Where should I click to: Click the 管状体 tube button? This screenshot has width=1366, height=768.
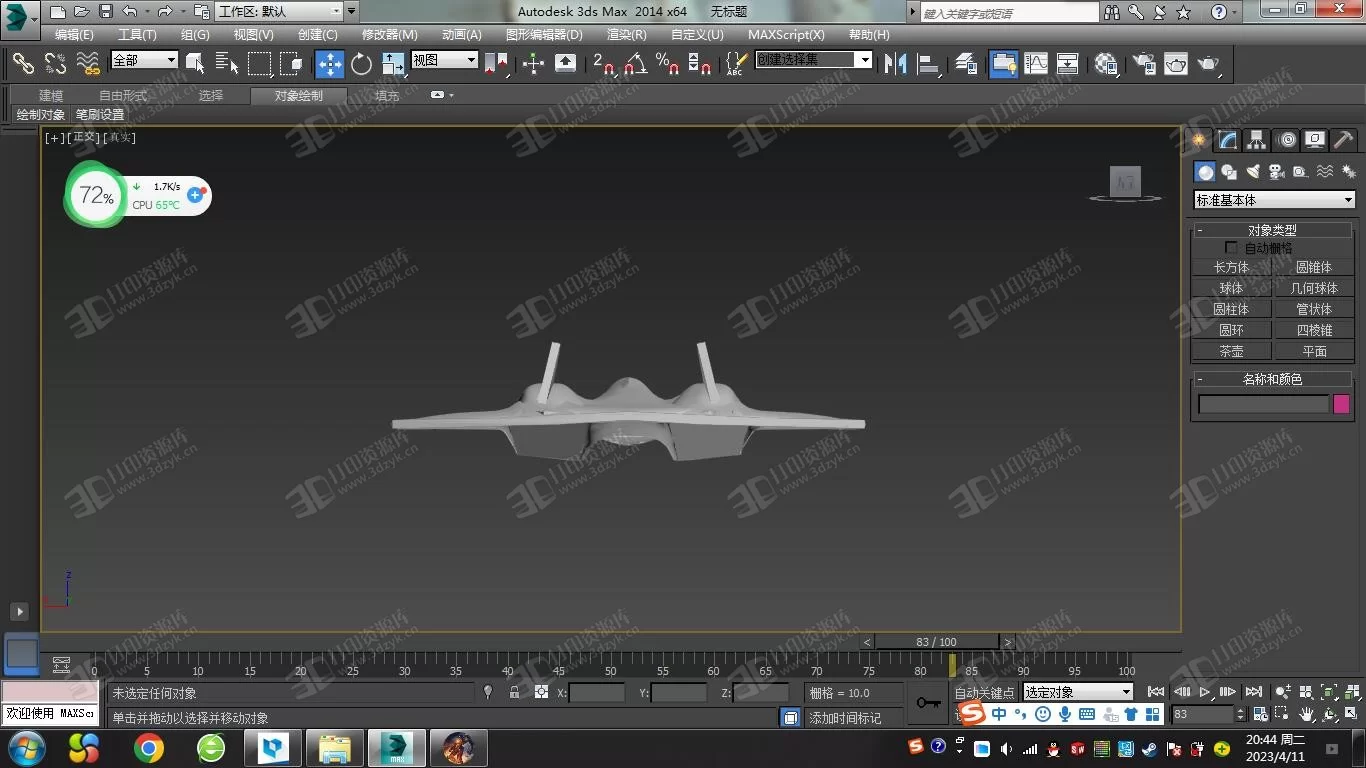pos(1314,309)
